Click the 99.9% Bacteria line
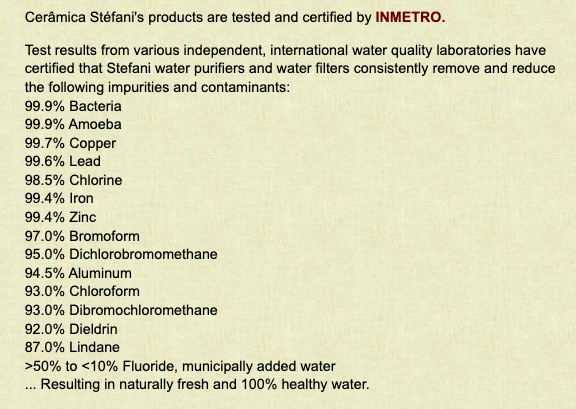 pos(73,106)
